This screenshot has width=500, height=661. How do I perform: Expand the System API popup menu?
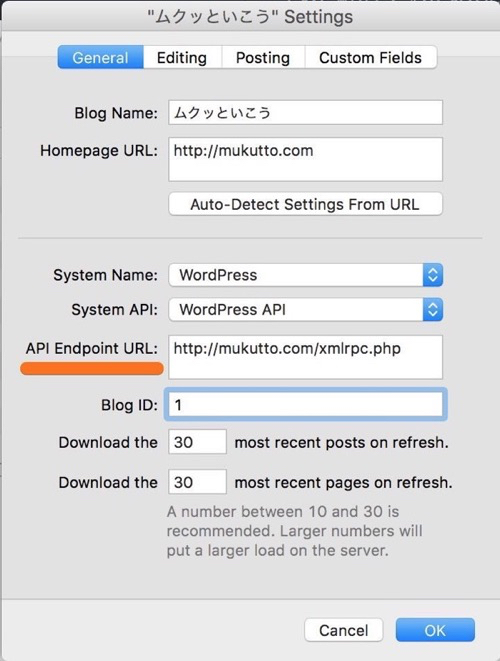pyautogui.click(x=305, y=309)
